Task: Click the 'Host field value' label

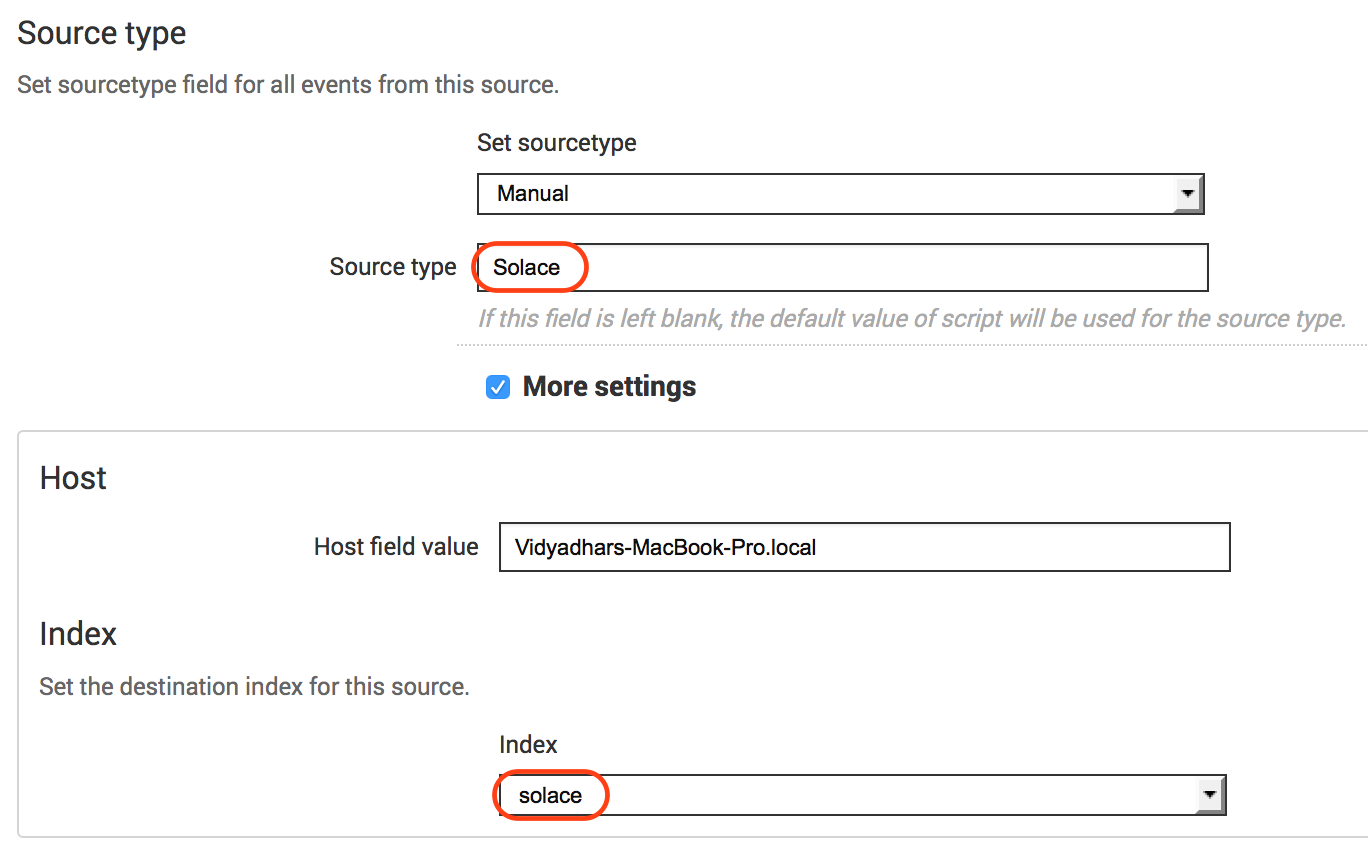Action: point(396,547)
